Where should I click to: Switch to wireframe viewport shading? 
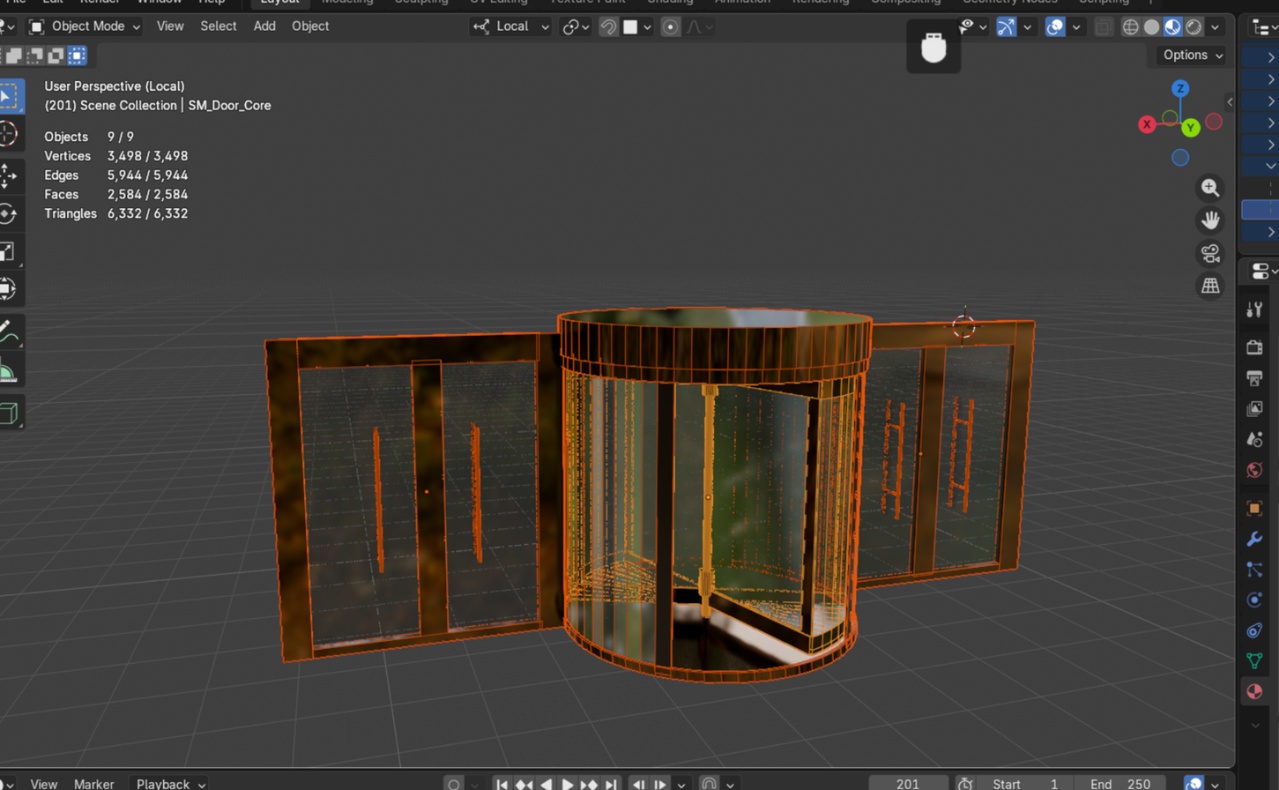1130,27
